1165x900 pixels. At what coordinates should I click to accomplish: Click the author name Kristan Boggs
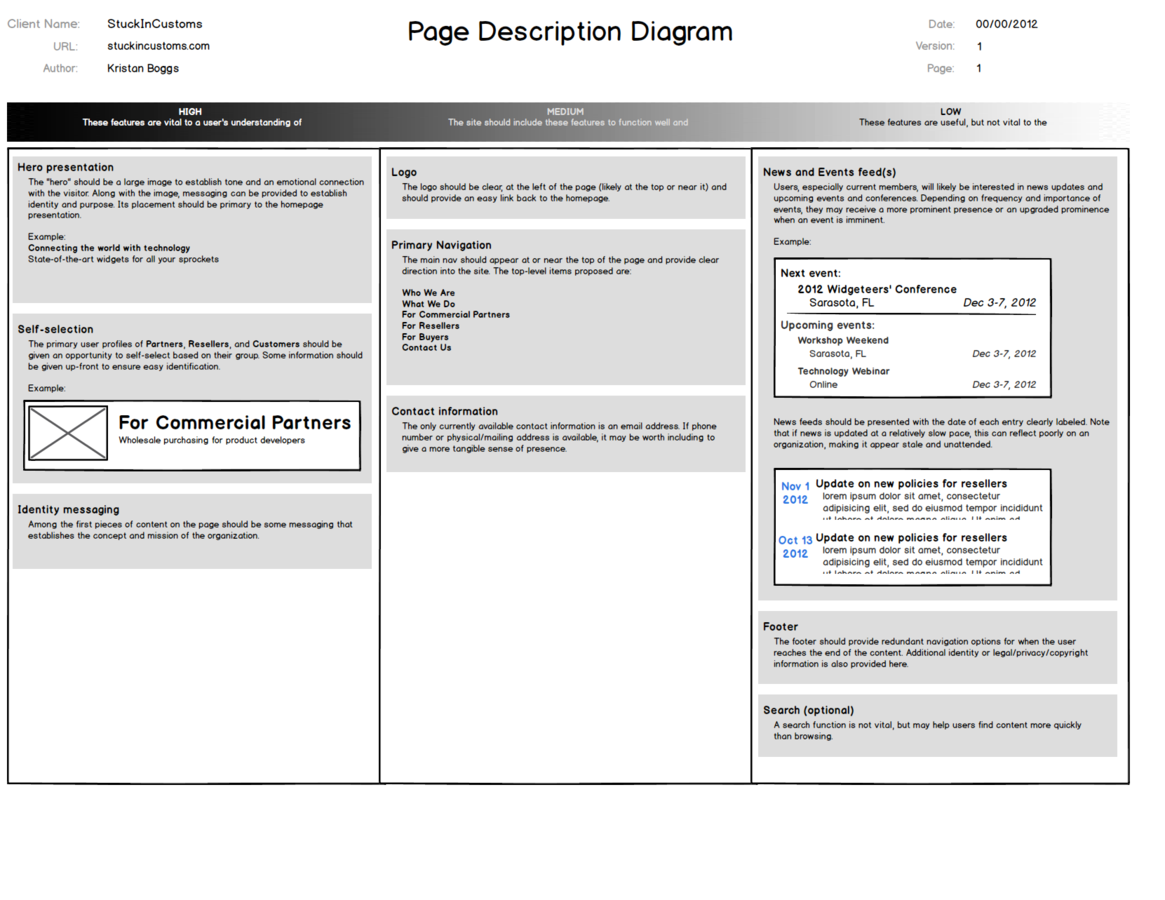tap(143, 69)
